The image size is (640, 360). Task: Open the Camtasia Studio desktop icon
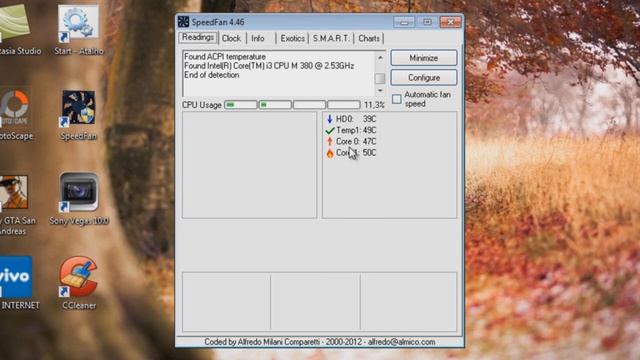[x=14, y=22]
